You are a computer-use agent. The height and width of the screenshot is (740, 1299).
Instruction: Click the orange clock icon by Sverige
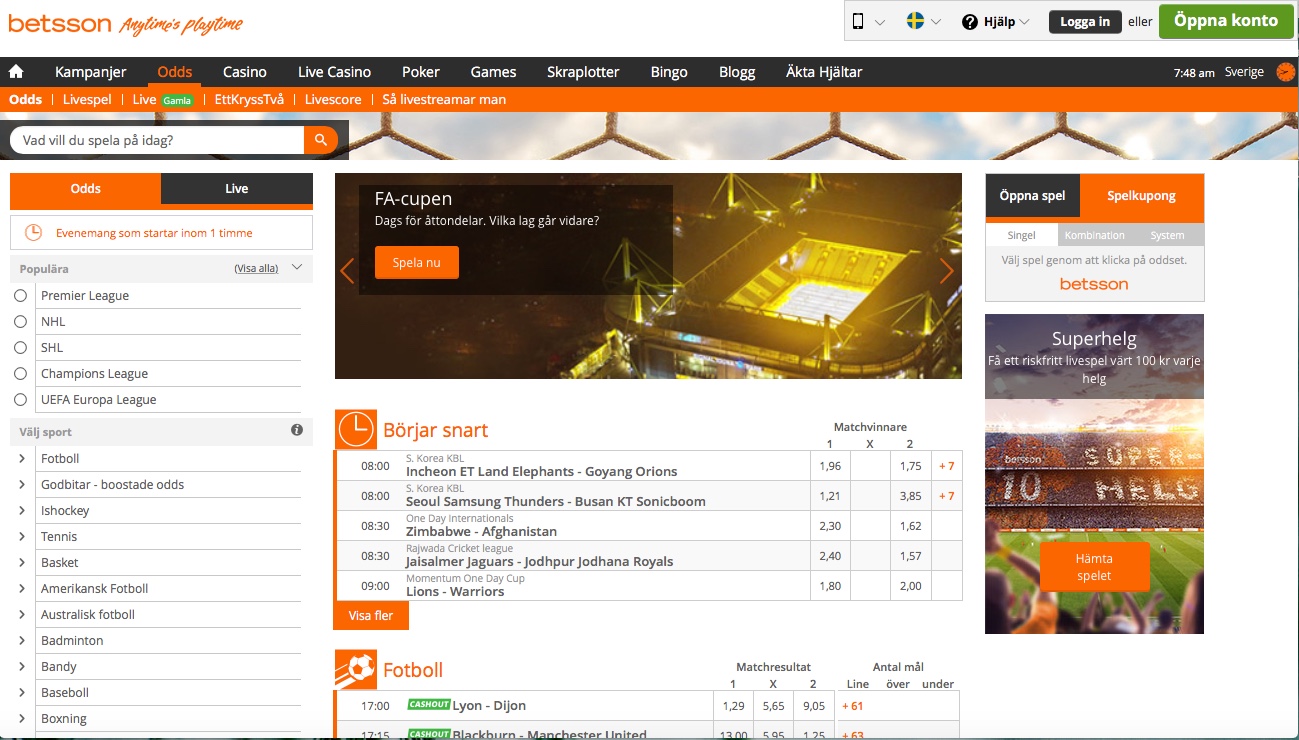[x=1285, y=72]
